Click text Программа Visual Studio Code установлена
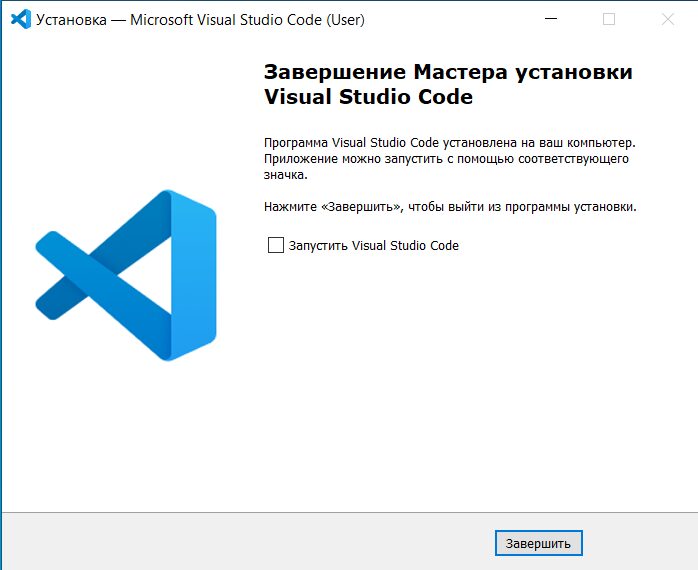Image resolution: width=698 pixels, height=570 pixels. coord(390,142)
